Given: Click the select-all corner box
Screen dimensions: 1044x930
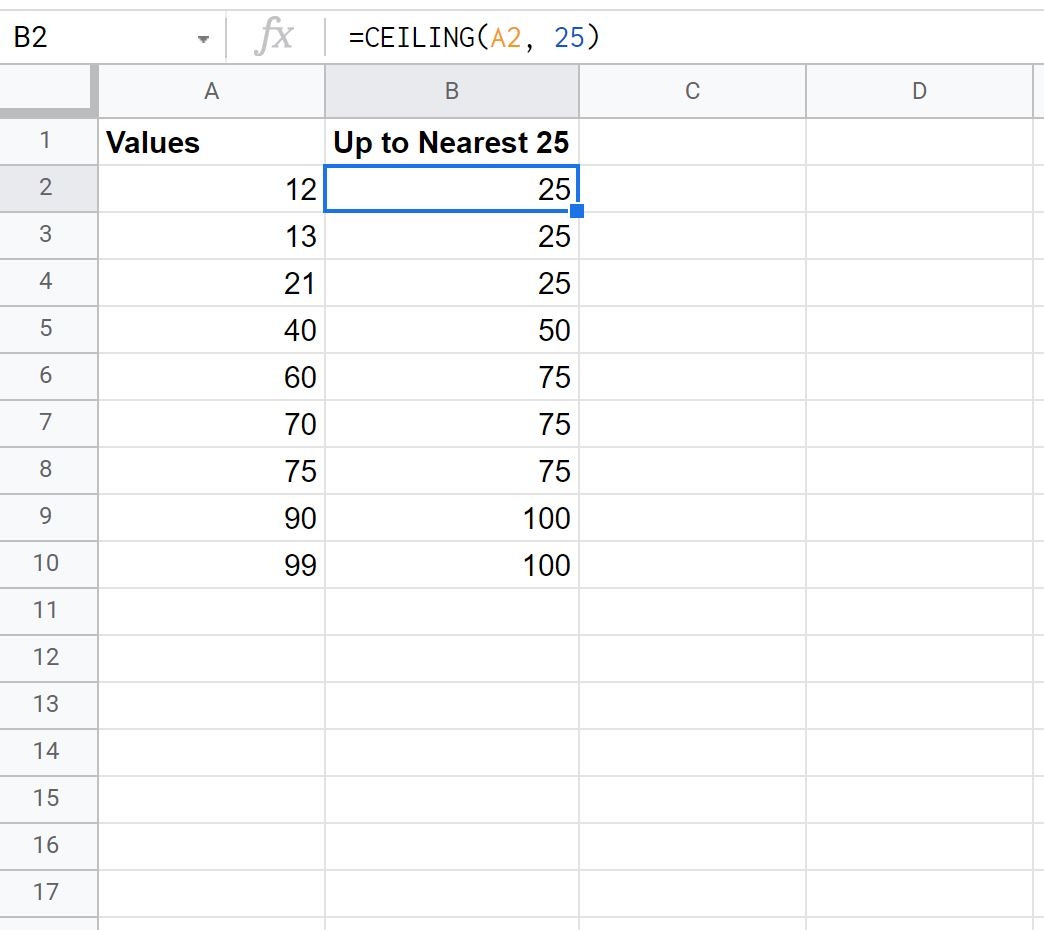Looking at the screenshot, I should point(48,92).
